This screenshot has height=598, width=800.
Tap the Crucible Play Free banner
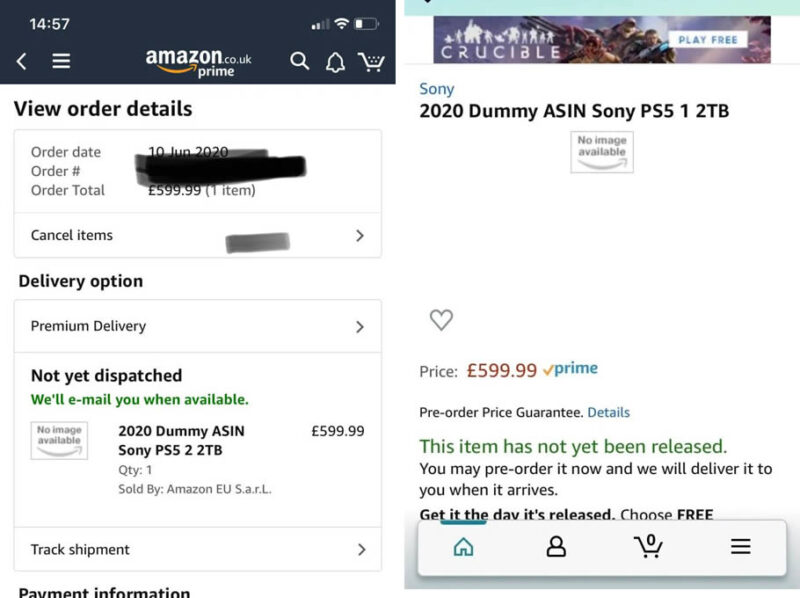[602, 40]
